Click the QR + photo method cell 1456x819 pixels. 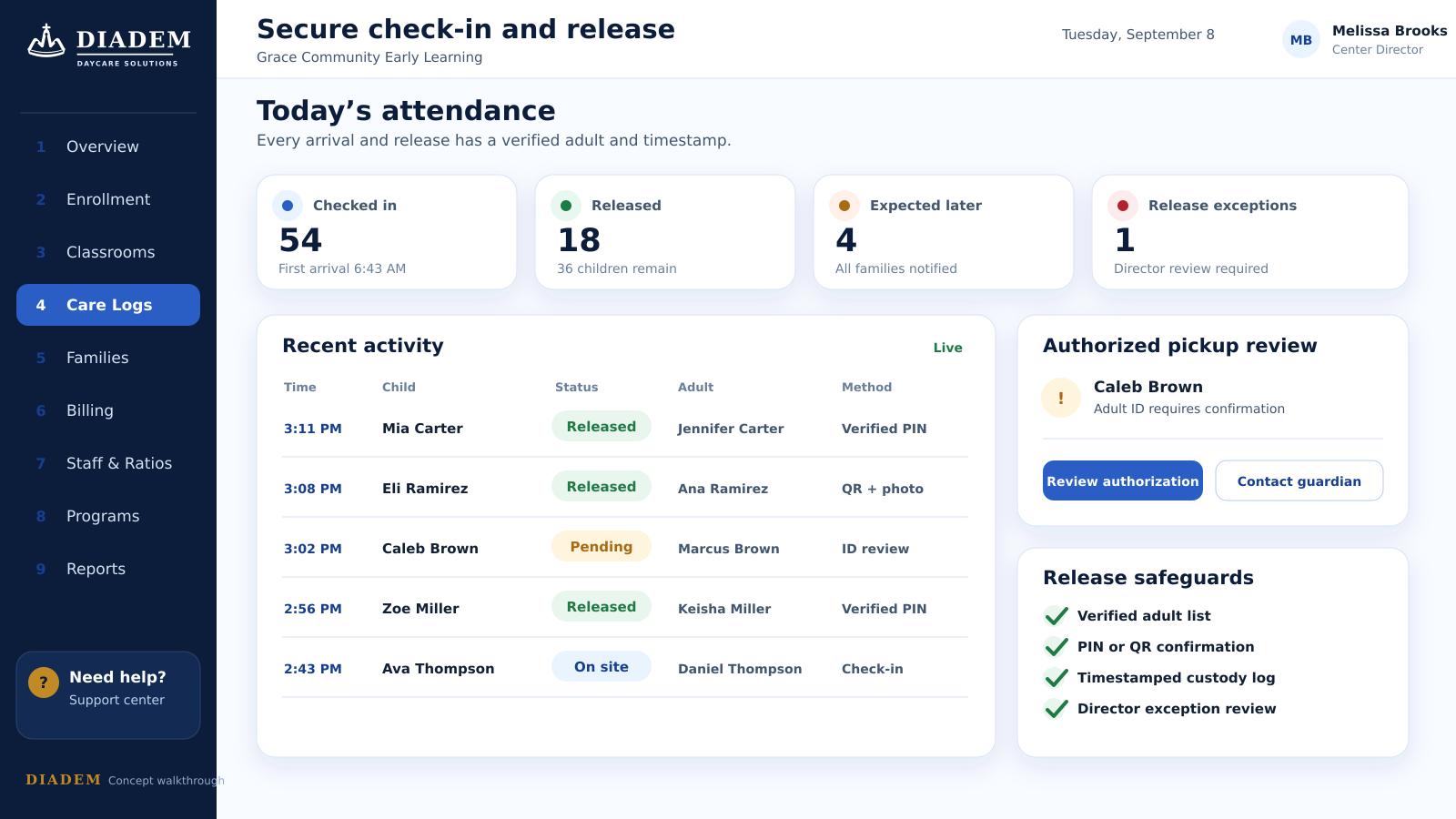coord(883,489)
